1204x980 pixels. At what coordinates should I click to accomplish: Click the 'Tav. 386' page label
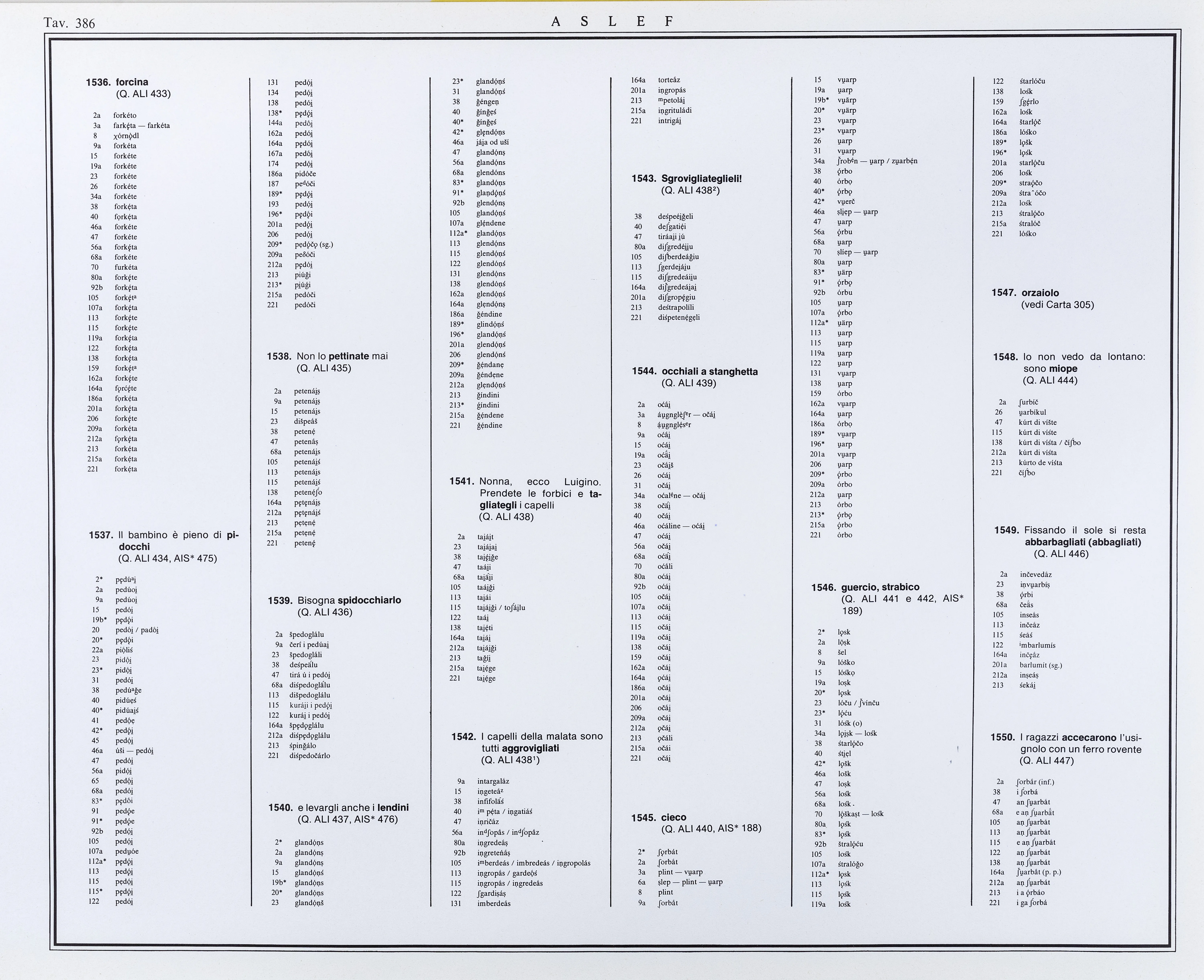point(69,23)
